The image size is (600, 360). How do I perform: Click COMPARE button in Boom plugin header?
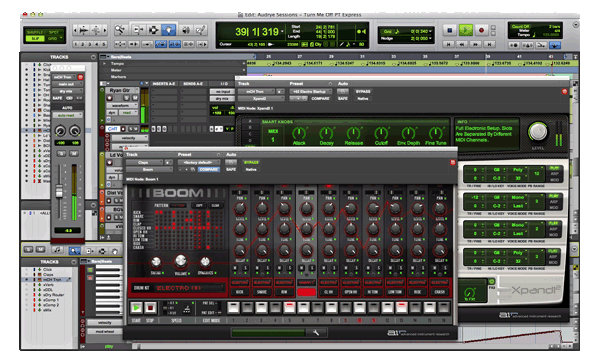[209, 169]
